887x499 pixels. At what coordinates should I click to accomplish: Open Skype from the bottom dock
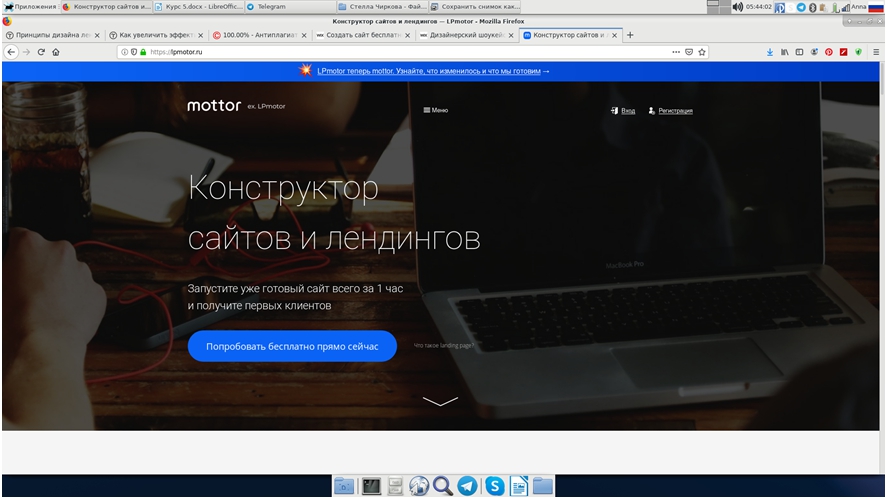pos(494,486)
